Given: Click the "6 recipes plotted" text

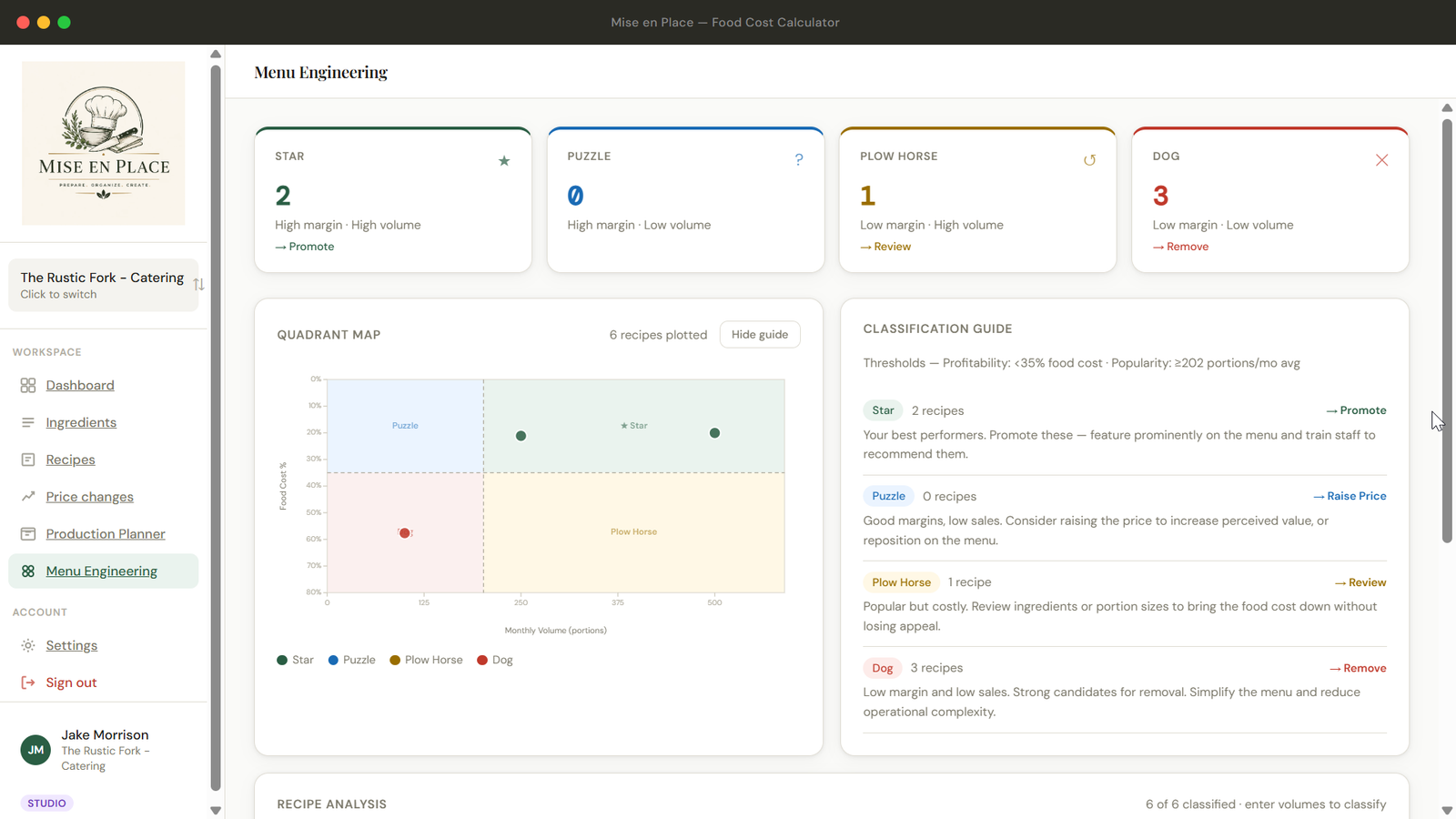Looking at the screenshot, I should coord(658,335).
